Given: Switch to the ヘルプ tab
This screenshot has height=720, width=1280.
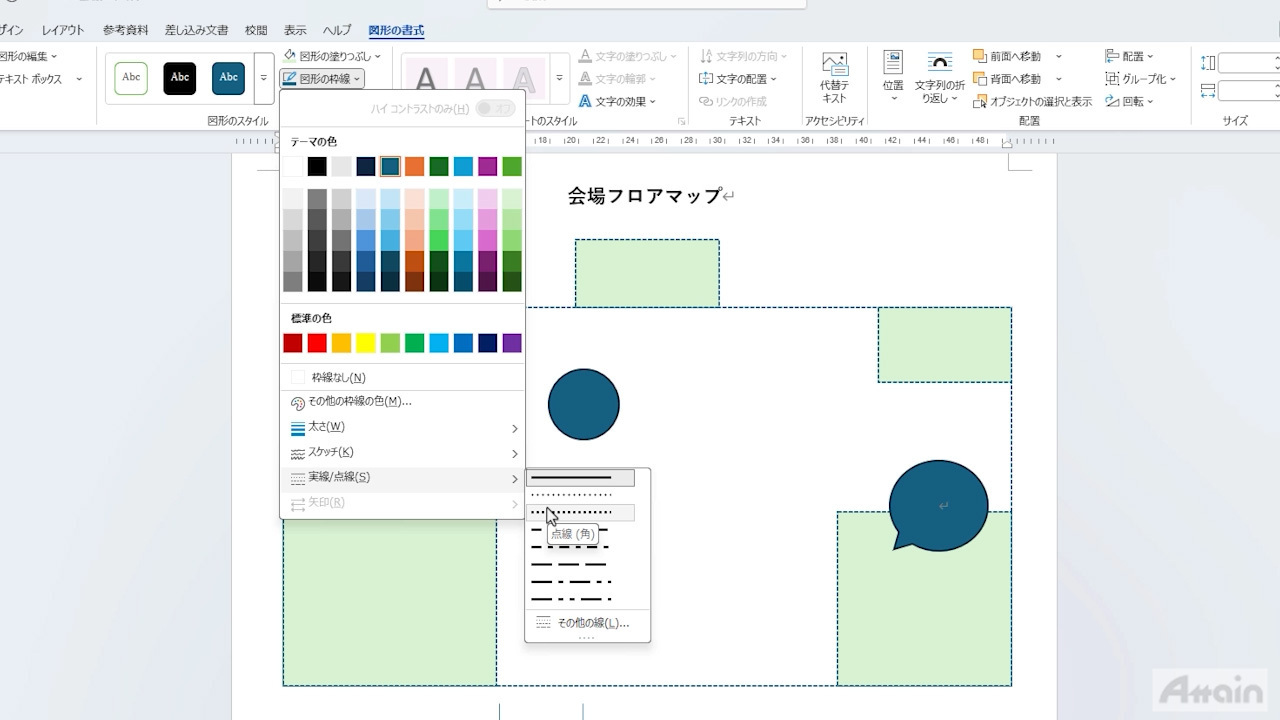Looking at the screenshot, I should point(337,30).
